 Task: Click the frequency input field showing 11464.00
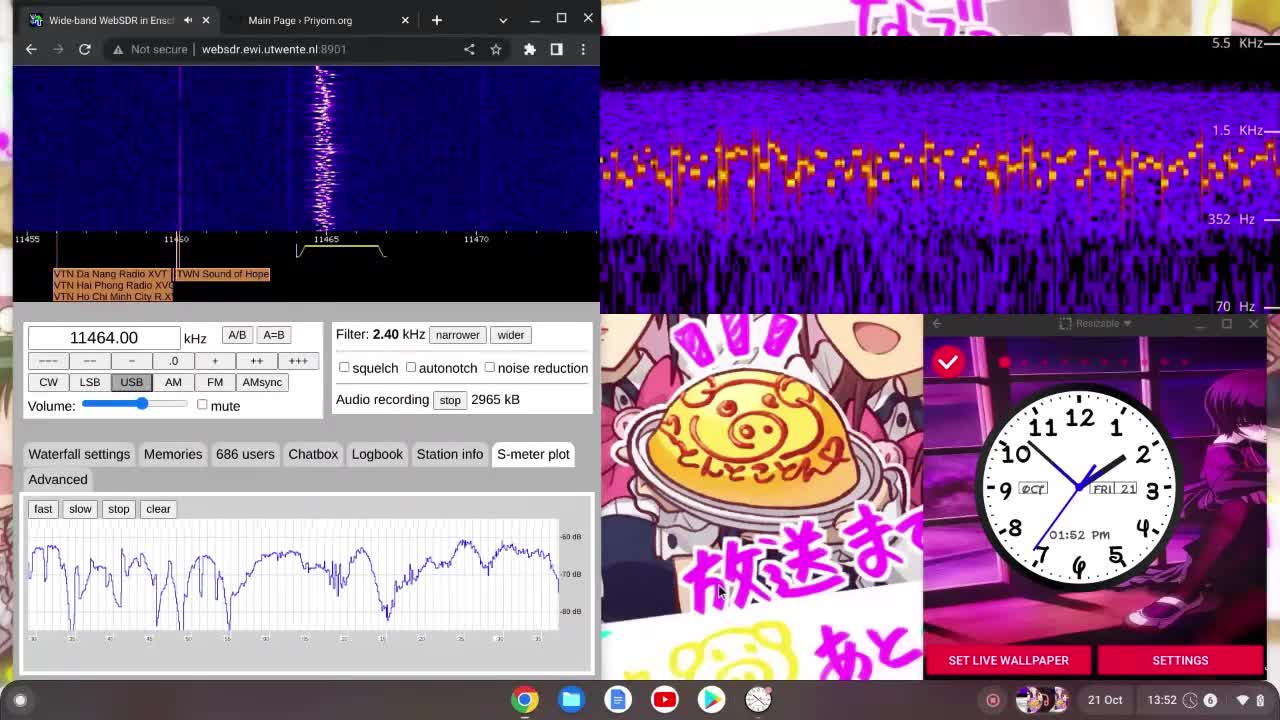click(104, 338)
